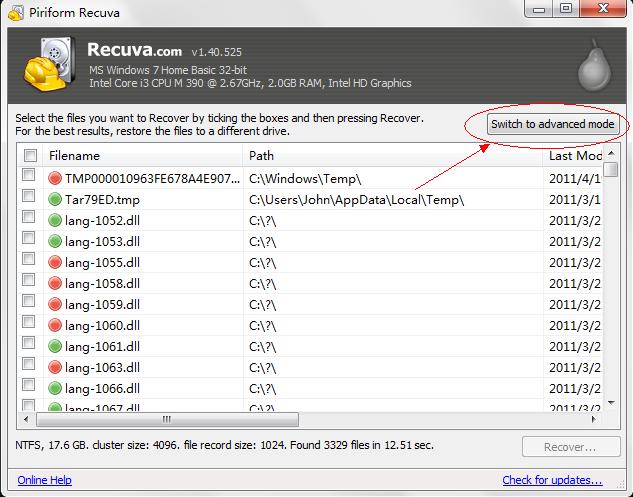Screen dimensions: 633x497
Task: Tick checkbox for lang-1066.dll
Action: (x=28, y=385)
